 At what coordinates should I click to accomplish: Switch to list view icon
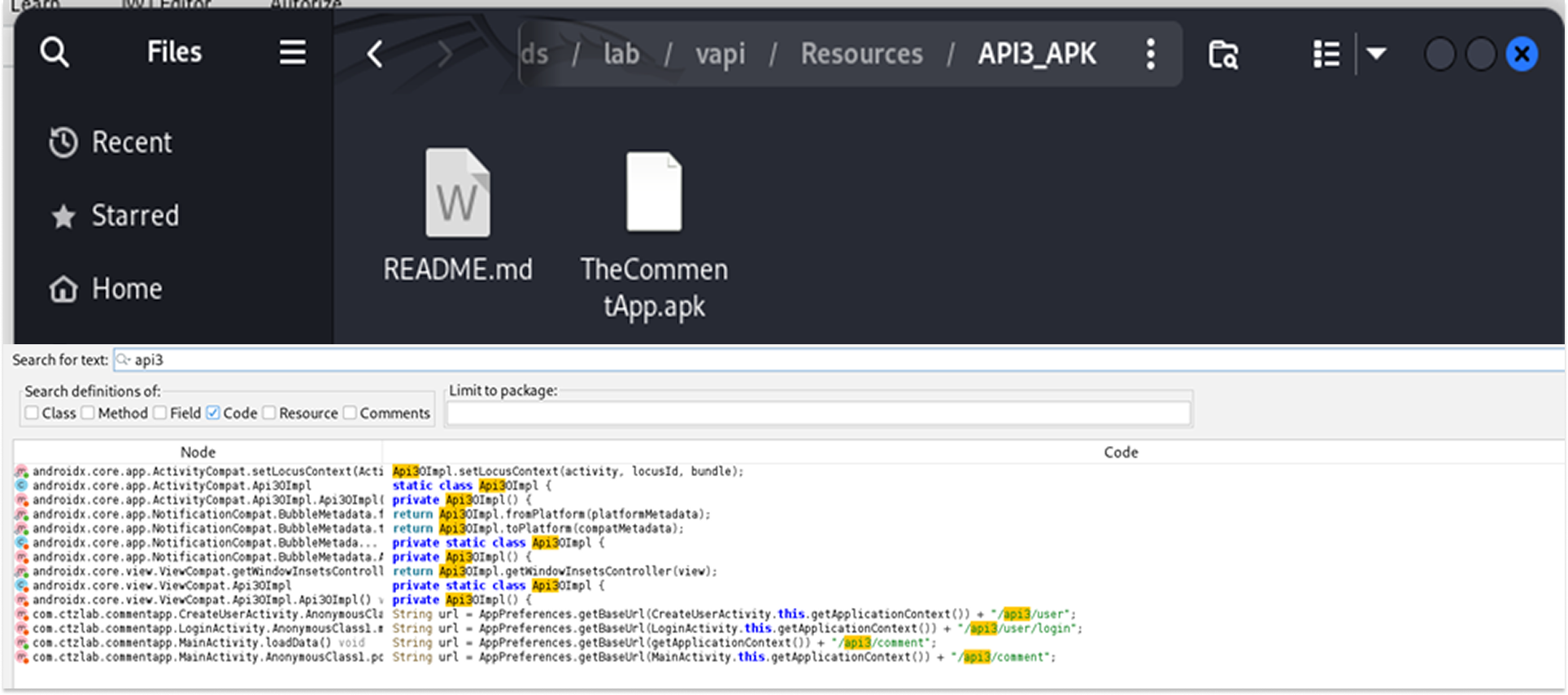pos(1326,55)
